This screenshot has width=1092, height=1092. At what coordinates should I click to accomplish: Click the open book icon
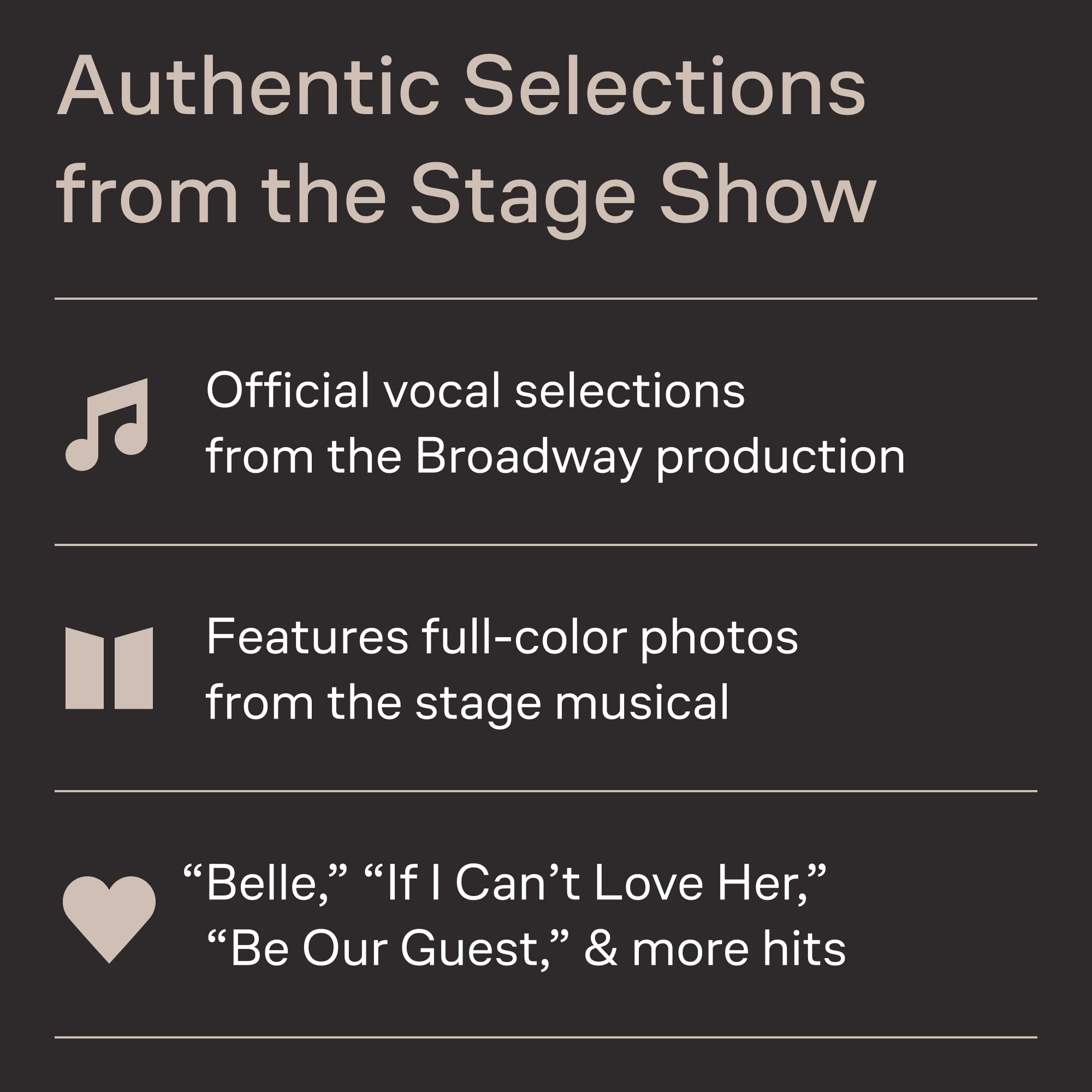click(109, 668)
